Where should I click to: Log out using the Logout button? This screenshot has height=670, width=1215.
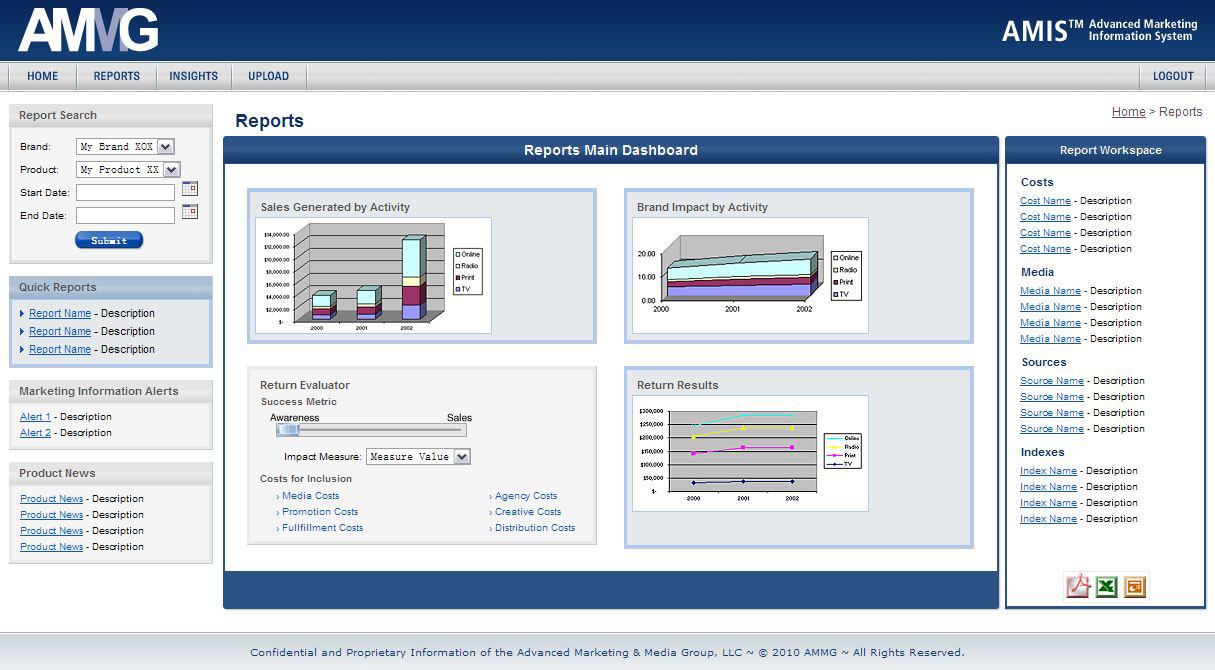click(x=1173, y=76)
